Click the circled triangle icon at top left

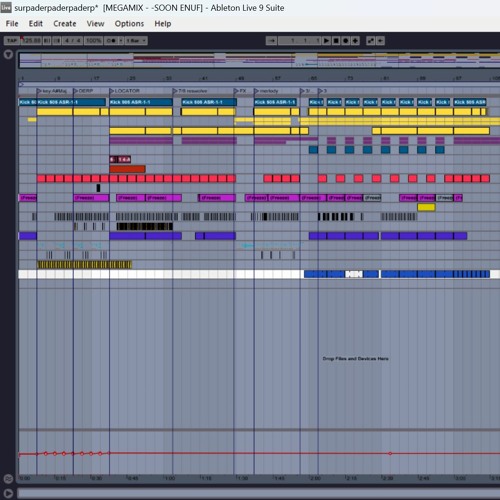point(8,54)
